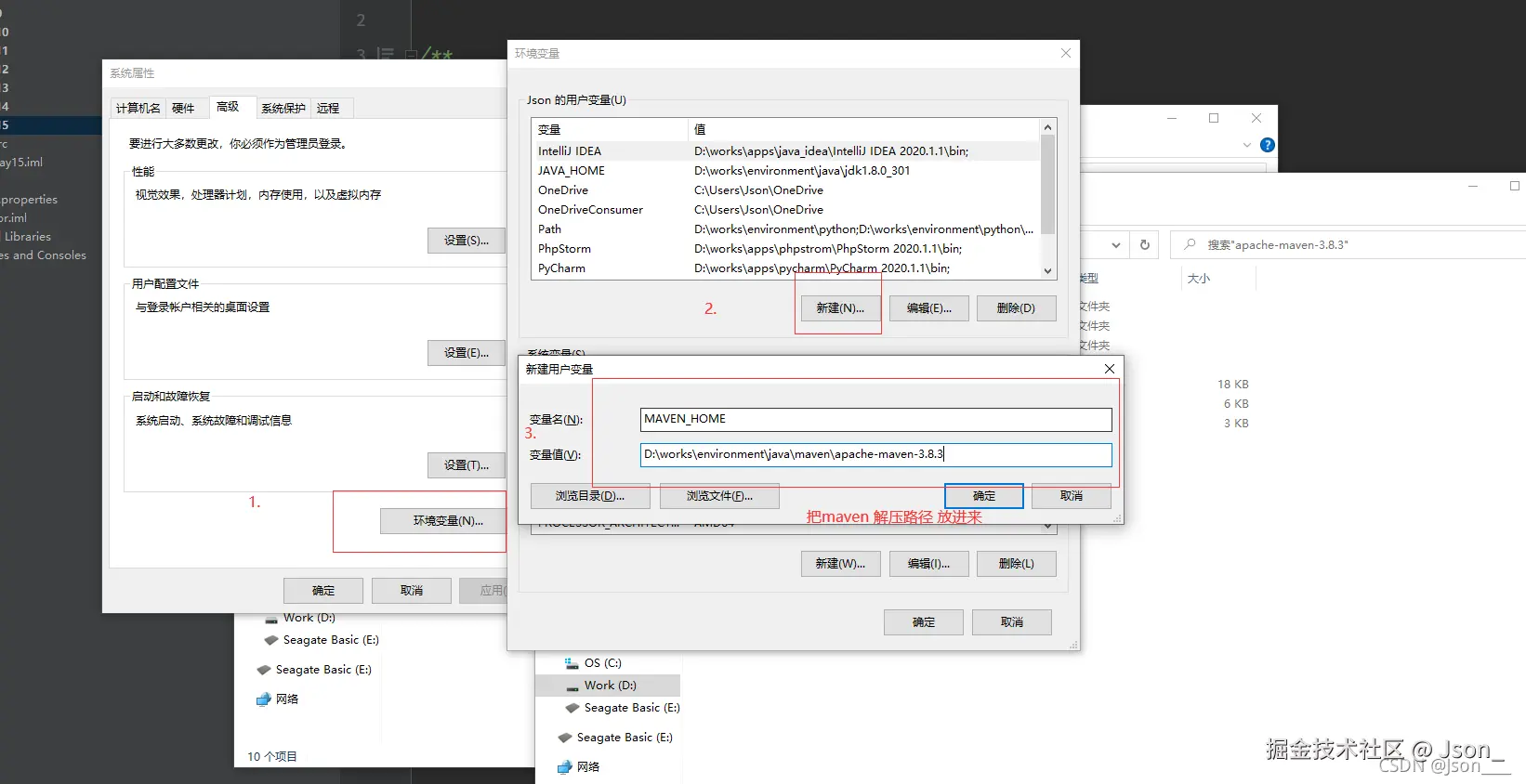Click 浏览文件(F)... button
Image resolution: width=1526 pixels, height=784 pixels.
pyautogui.click(x=719, y=496)
